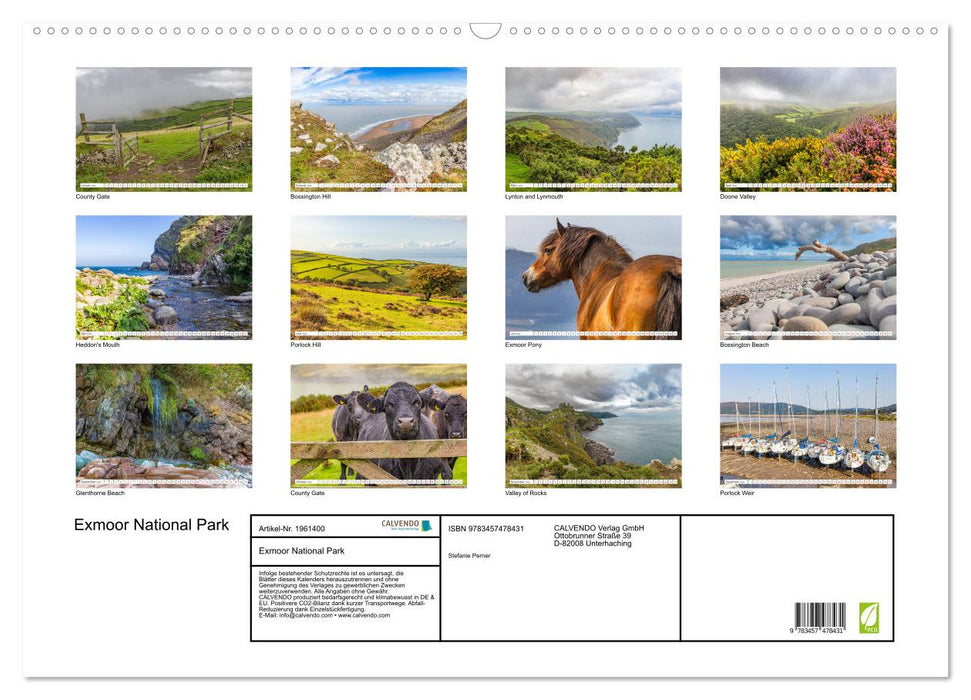This screenshot has height=700, width=971.
Task: Select the Valley of Rocks coastal photo
Action: tap(592, 425)
